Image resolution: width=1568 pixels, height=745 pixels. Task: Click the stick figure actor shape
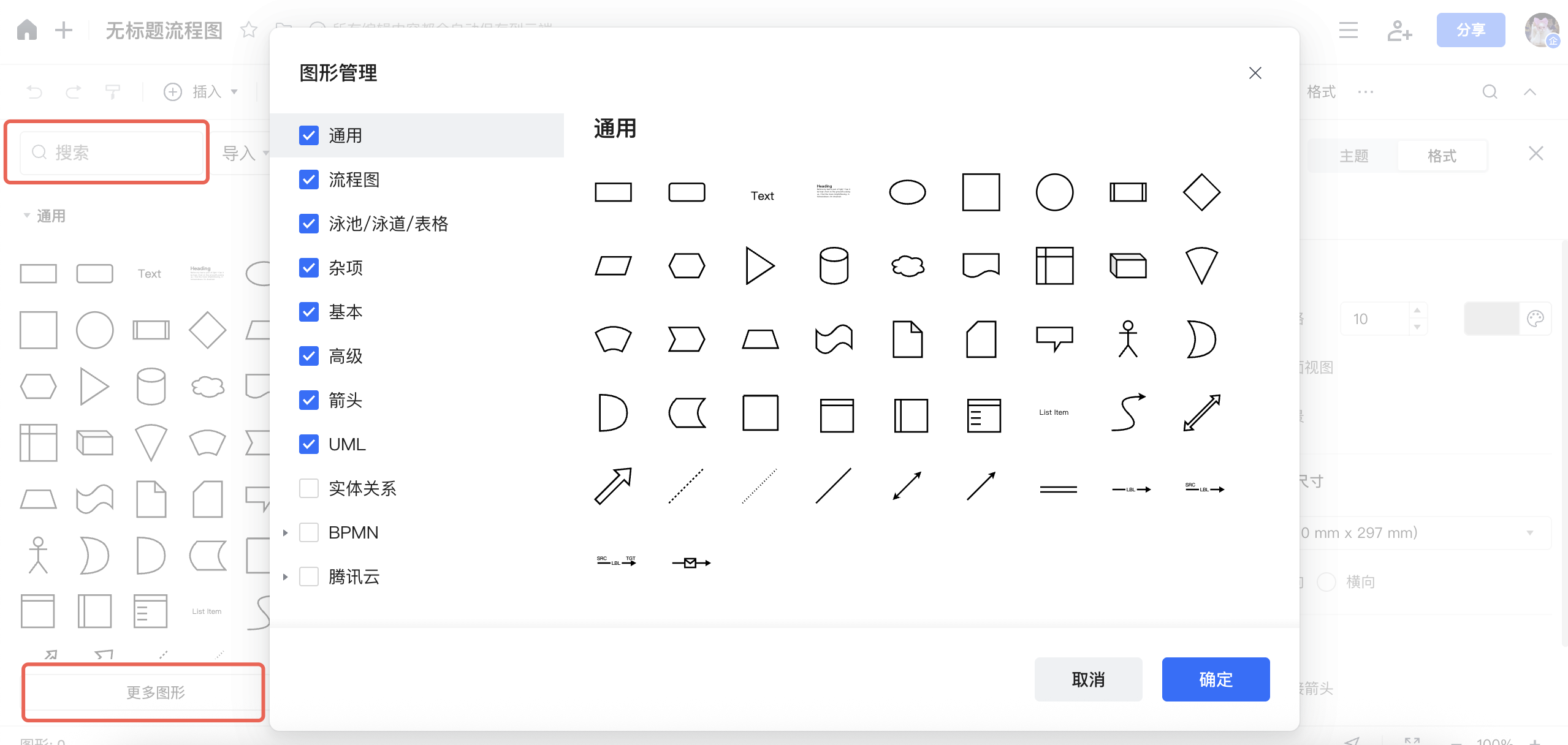[1128, 339]
